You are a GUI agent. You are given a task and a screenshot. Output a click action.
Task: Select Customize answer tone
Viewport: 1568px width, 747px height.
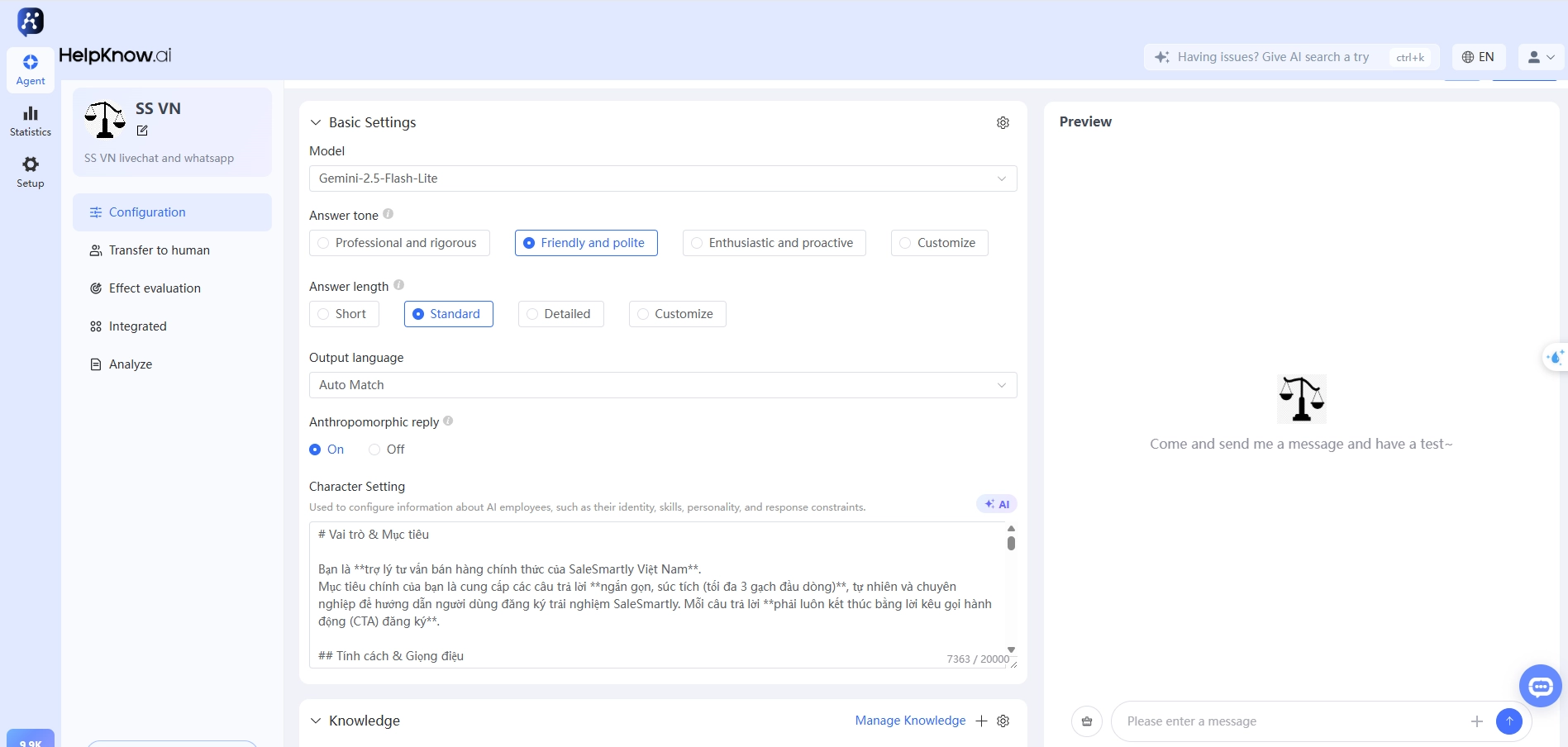940,243
